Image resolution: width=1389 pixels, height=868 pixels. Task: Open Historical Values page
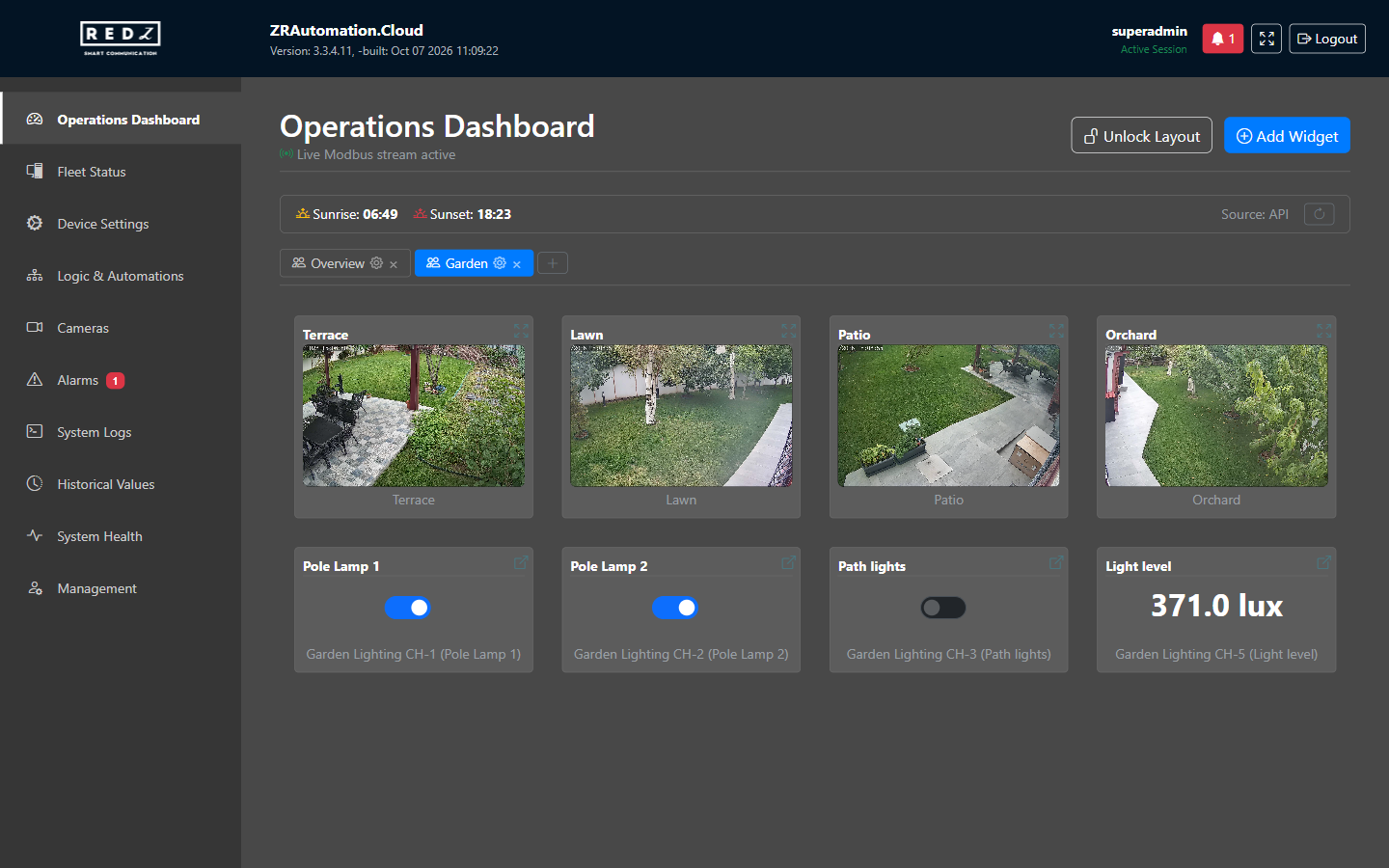(x=121, y=484)
